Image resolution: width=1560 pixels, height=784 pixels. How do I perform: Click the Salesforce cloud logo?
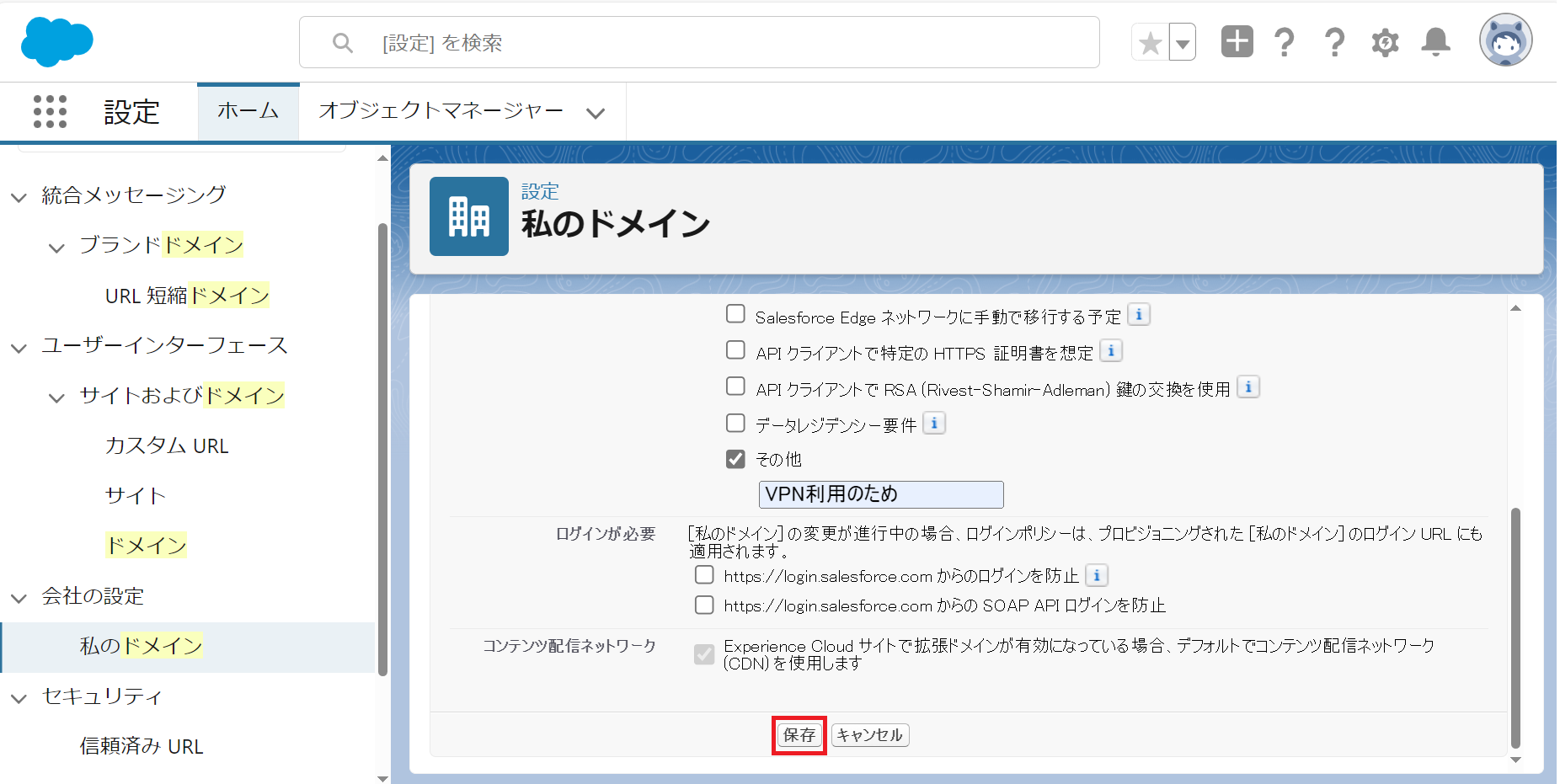pos(56,41)
